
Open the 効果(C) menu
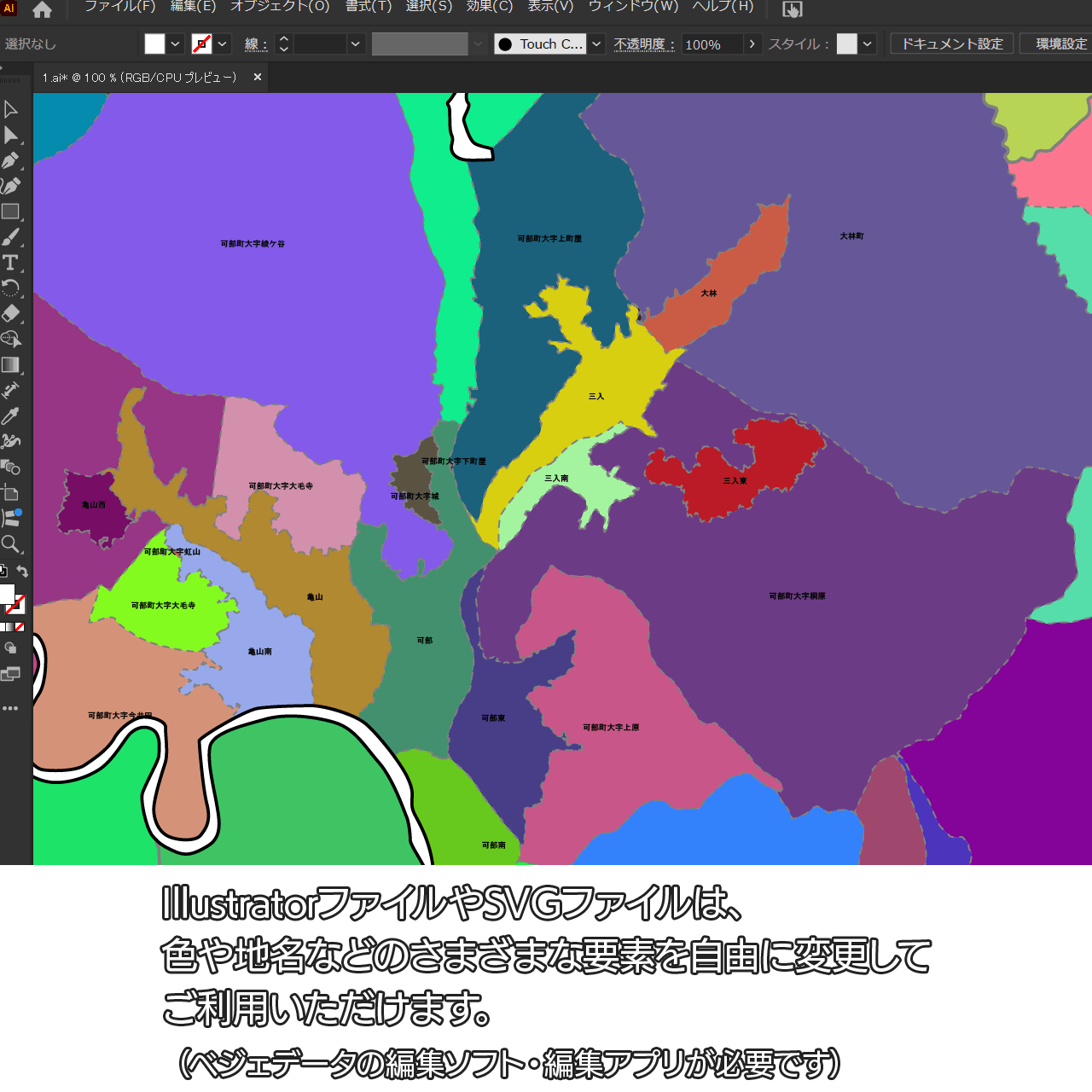pos(490,7)
